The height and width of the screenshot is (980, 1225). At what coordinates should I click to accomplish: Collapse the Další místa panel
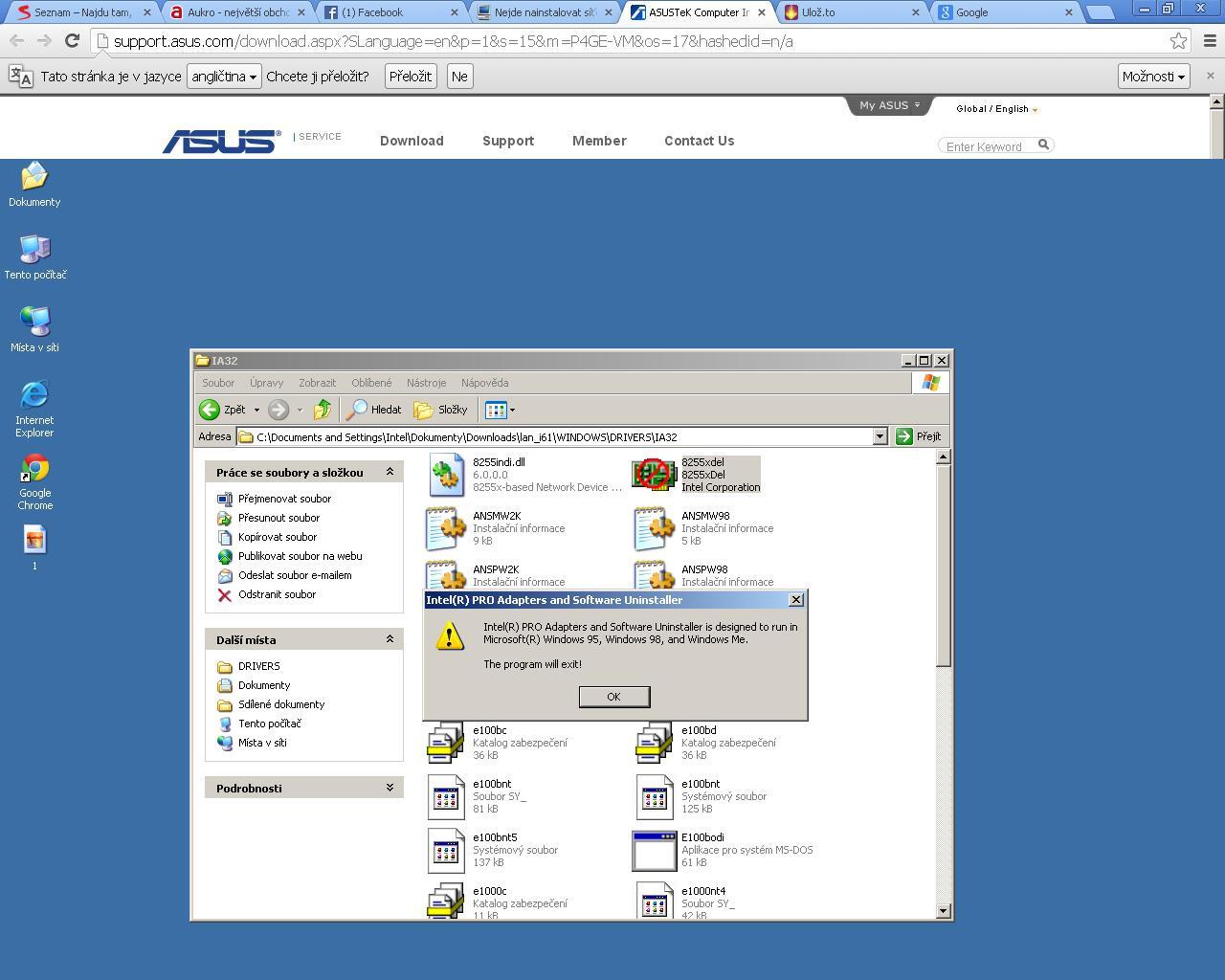[390, 639]
